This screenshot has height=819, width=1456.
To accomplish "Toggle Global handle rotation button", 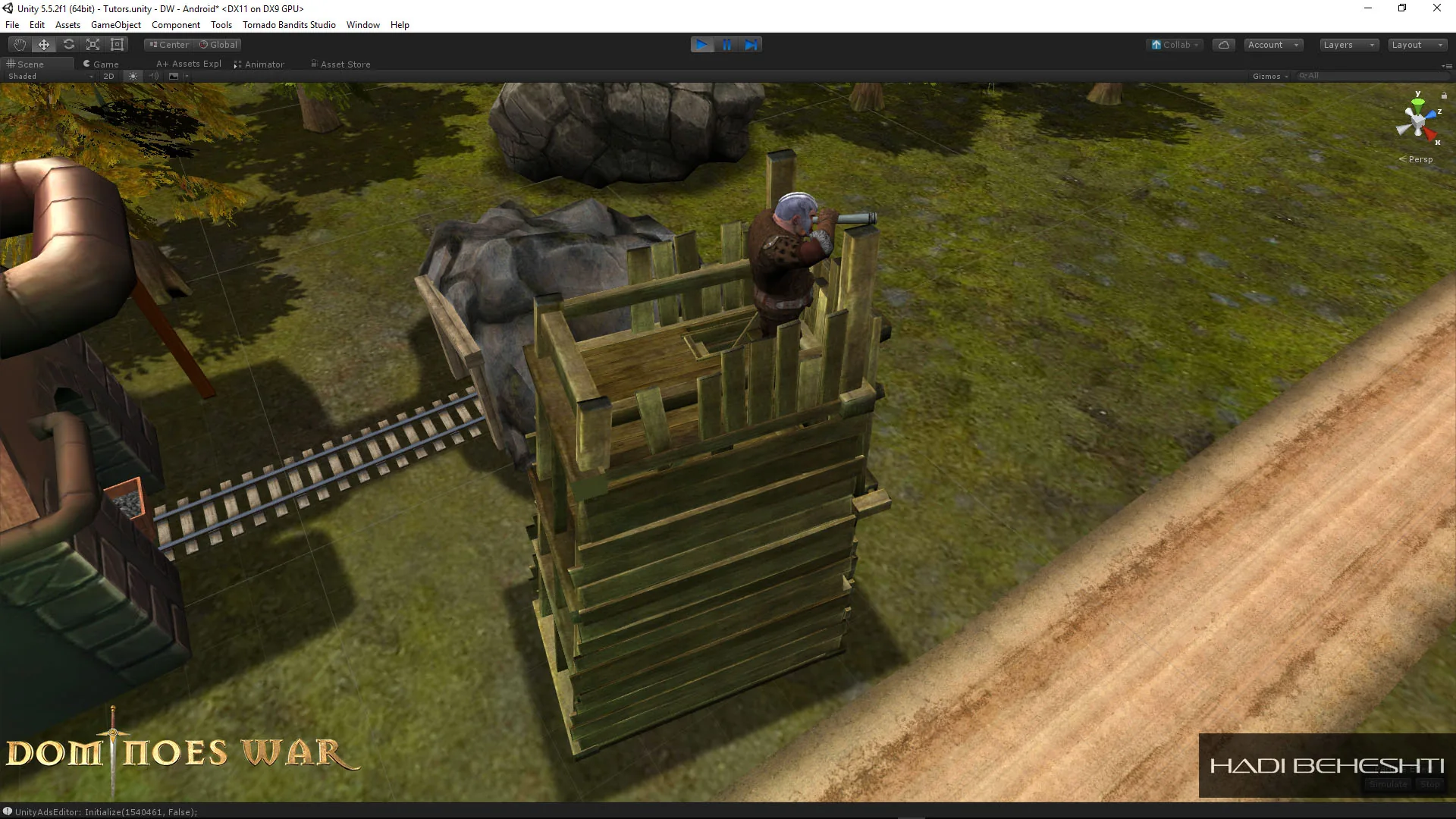I will tap(218, 45).
